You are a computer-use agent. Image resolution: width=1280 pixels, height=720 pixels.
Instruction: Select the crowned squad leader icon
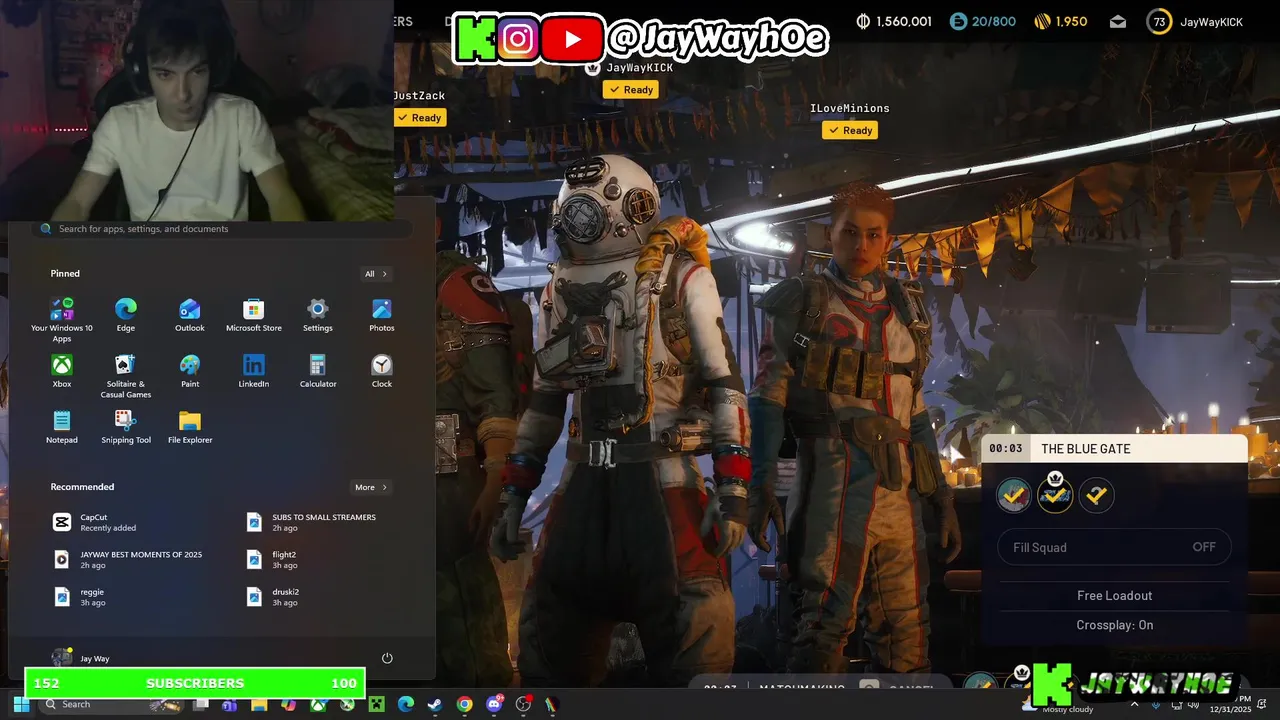1055,494
